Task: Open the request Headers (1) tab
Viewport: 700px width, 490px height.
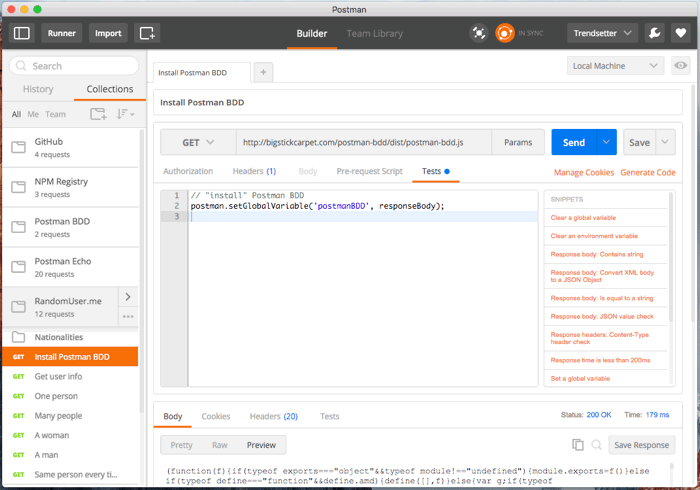Action: (254, 171)
